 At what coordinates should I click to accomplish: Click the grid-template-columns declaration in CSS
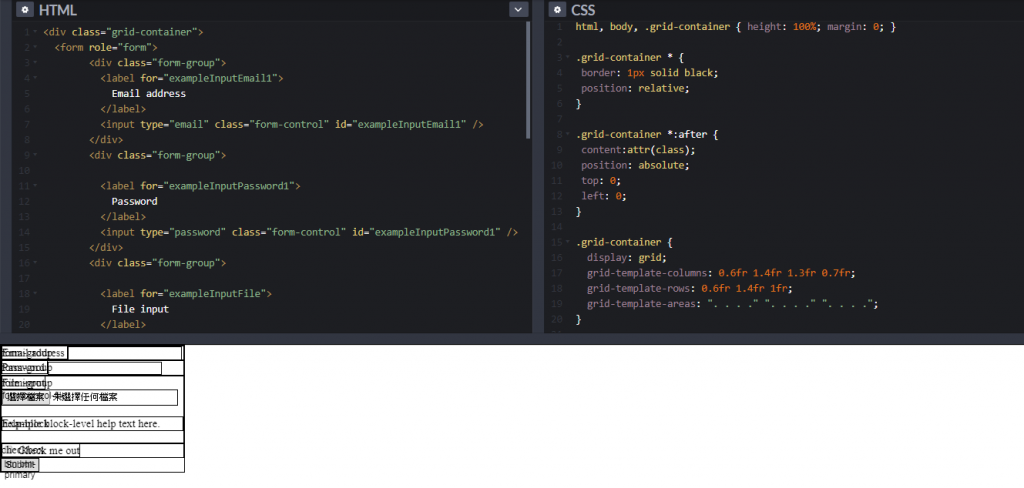coord(721,273)
